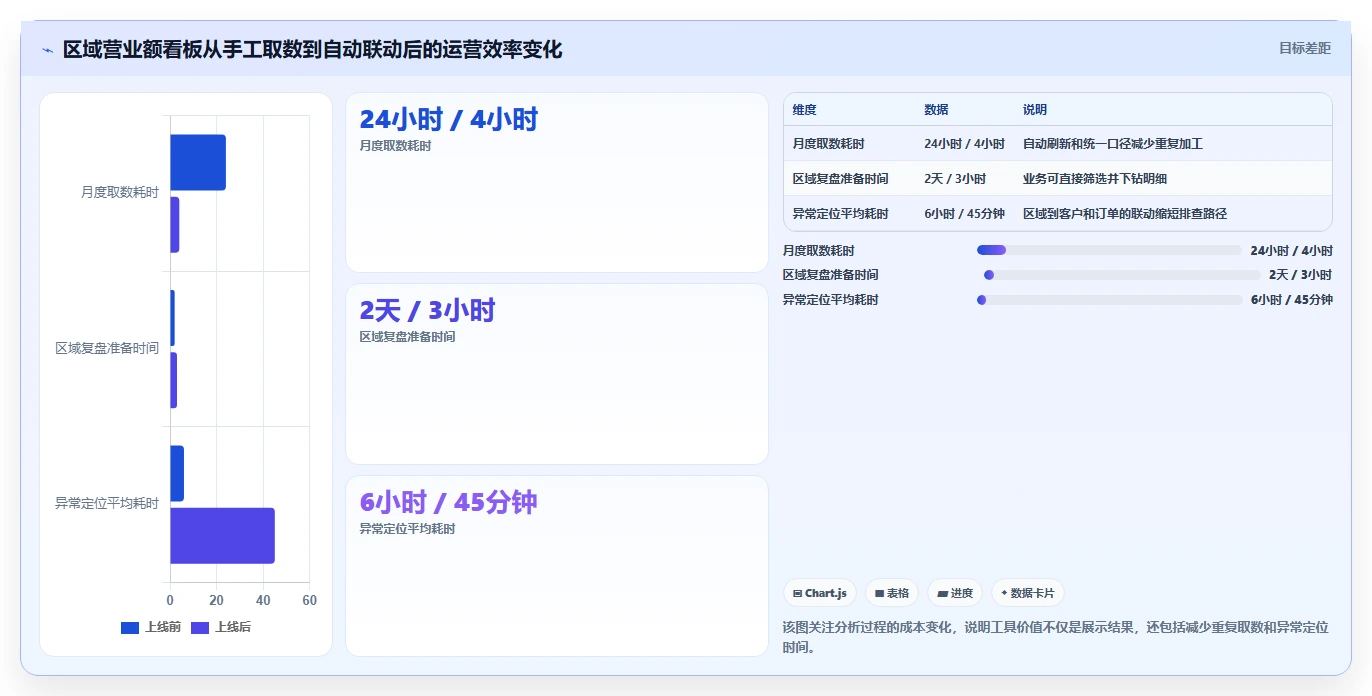Click the 上线后 bar for 区域复盘准备时间
This screenshot has height=696, width=1372.
coord(173,380)
